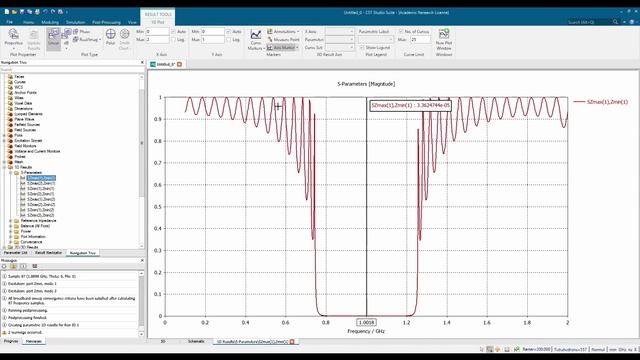Open the File menu
Screen dimensions: 640x360
point(9,22)
